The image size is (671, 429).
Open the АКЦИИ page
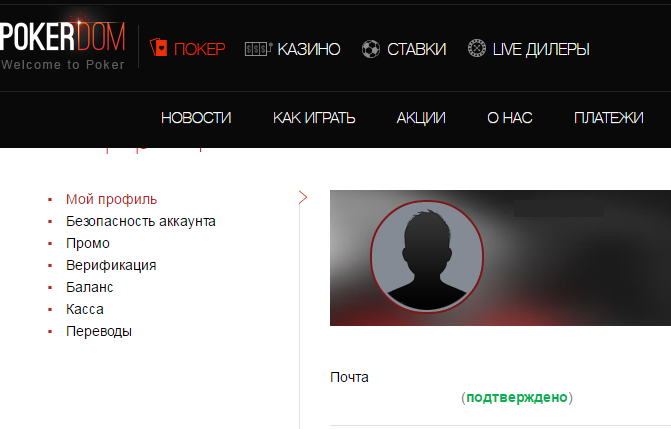point(421,118)
